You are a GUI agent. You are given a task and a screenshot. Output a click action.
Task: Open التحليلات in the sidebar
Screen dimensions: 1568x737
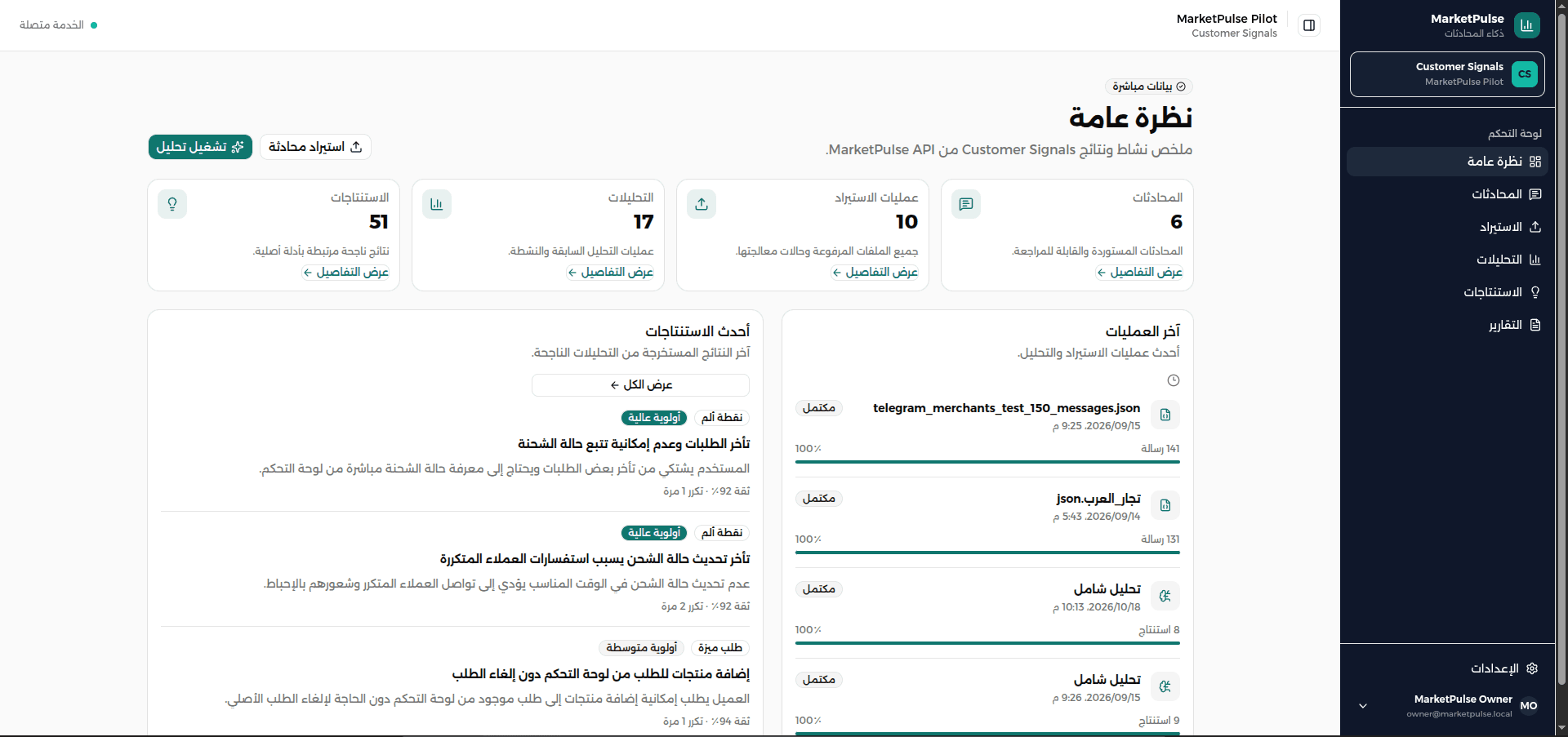coord(1447,260)
